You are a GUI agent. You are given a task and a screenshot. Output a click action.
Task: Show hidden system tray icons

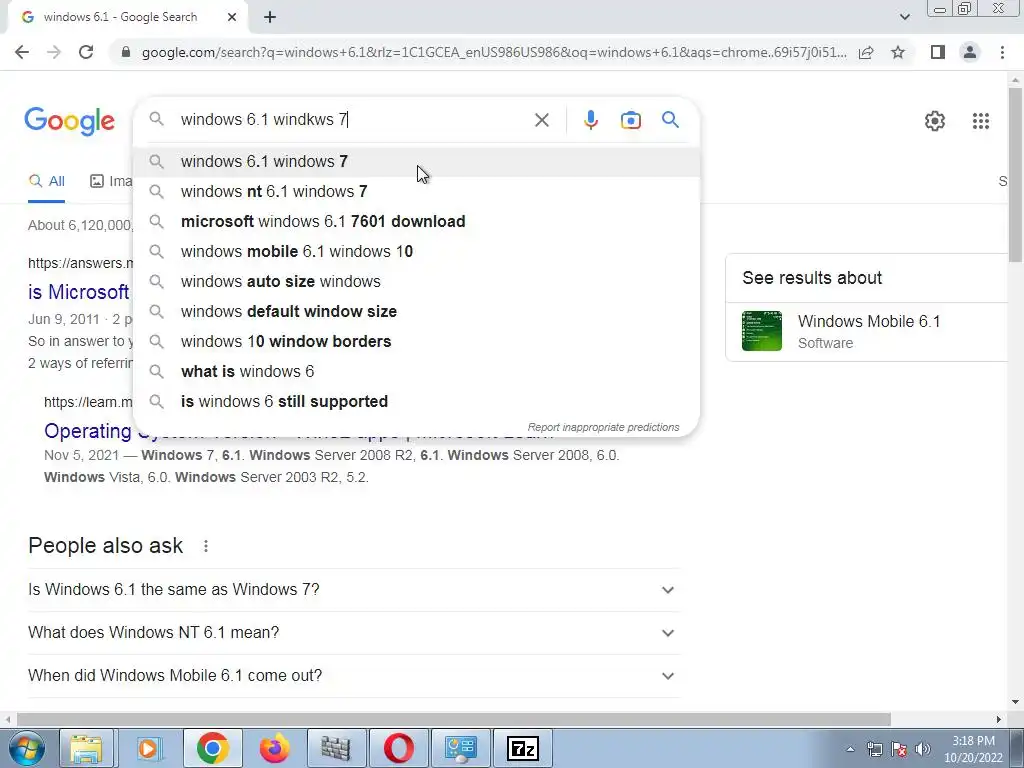click(x=850, y=749)
